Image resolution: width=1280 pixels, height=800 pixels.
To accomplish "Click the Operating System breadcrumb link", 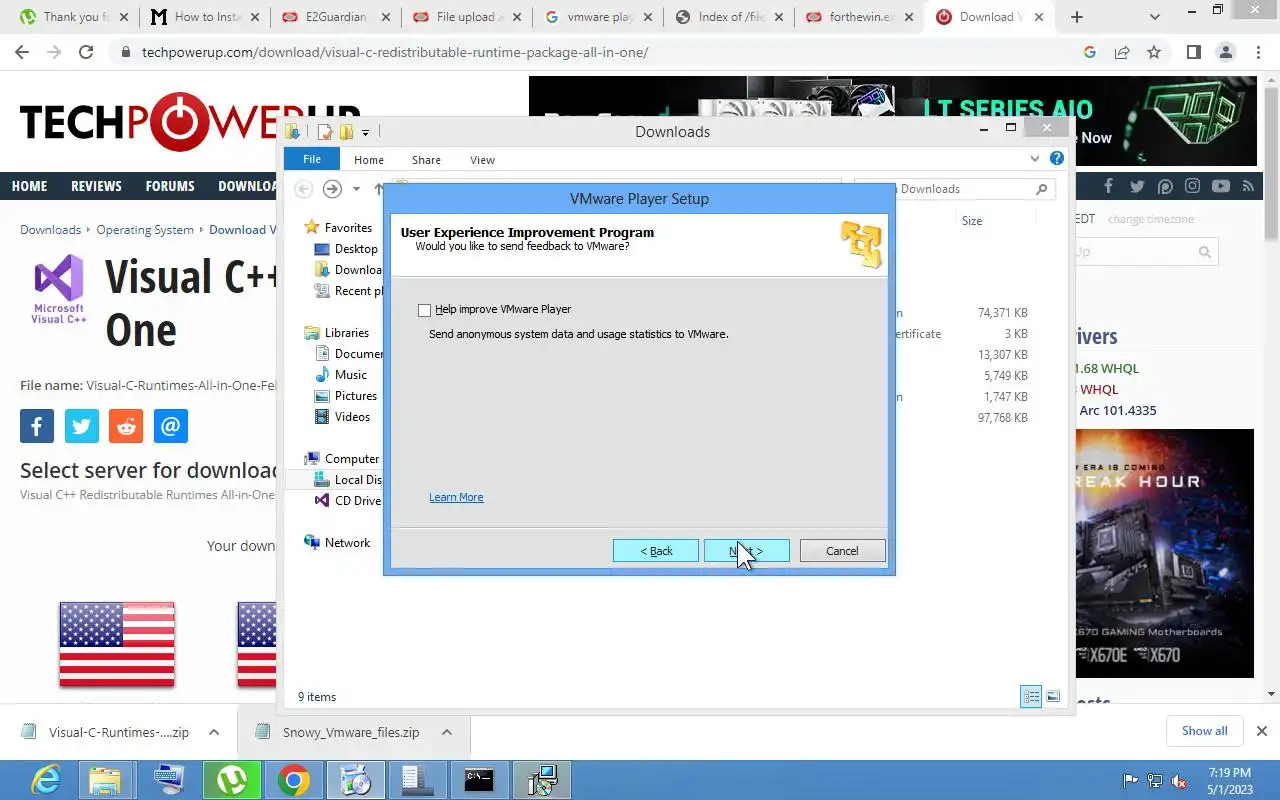I will click(x=145, y=230).
